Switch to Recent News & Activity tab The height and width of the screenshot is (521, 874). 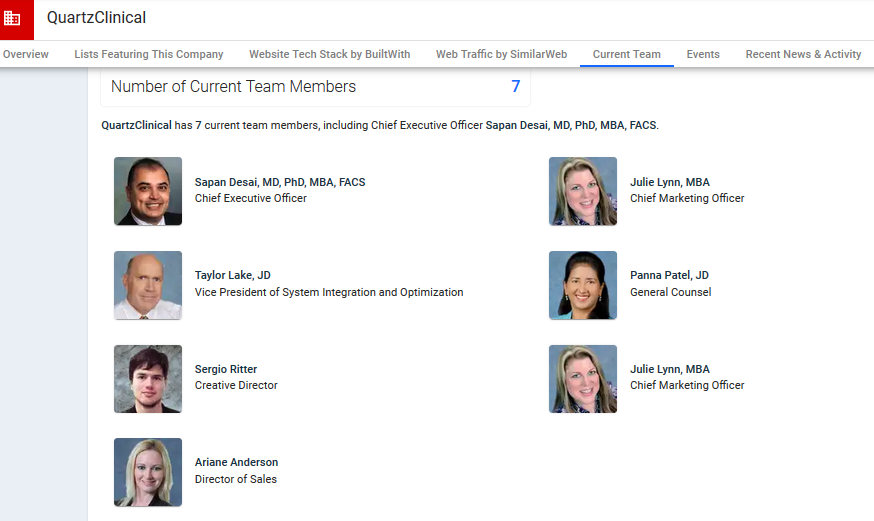(x=803, y=54)
